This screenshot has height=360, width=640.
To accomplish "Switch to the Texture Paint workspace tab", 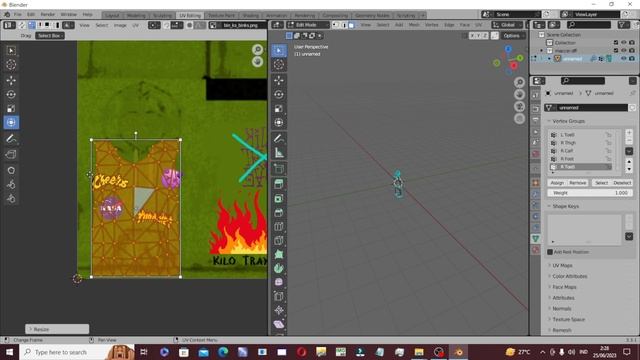I will tap(221, 15).
